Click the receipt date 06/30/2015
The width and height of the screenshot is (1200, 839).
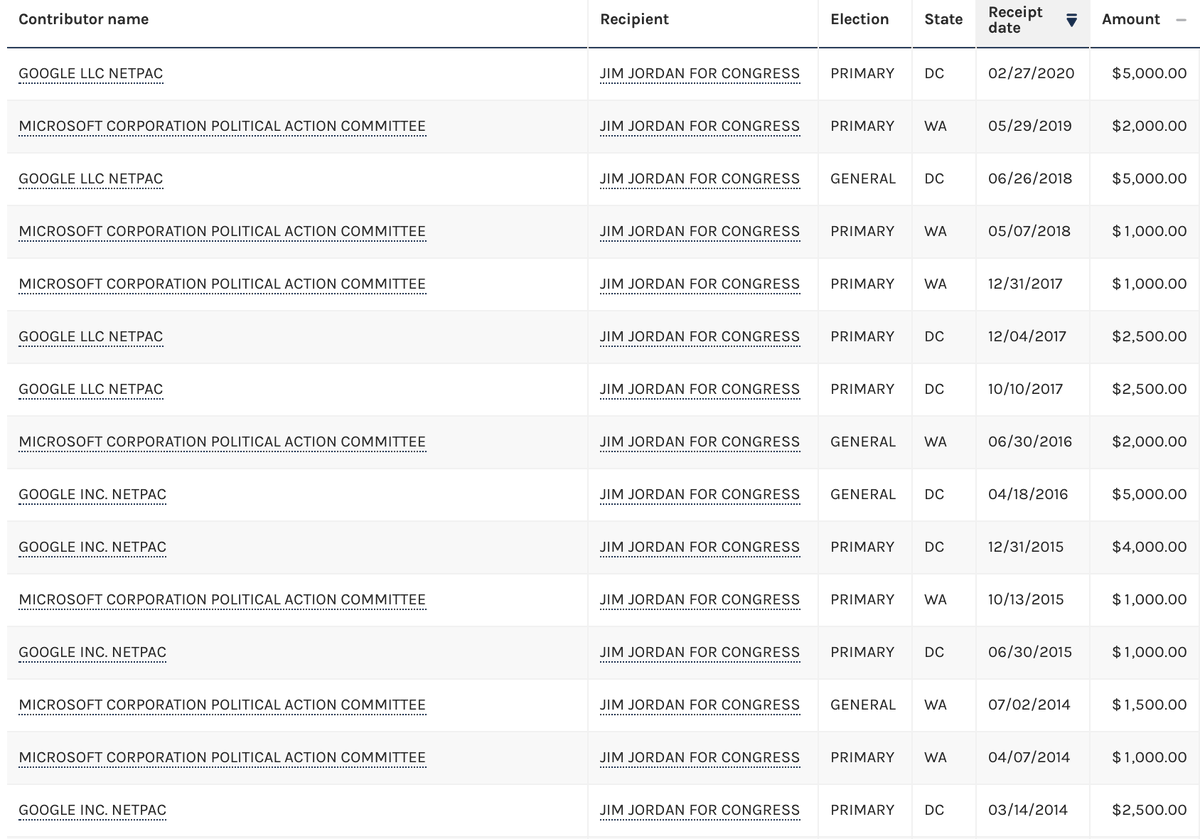1029,652
